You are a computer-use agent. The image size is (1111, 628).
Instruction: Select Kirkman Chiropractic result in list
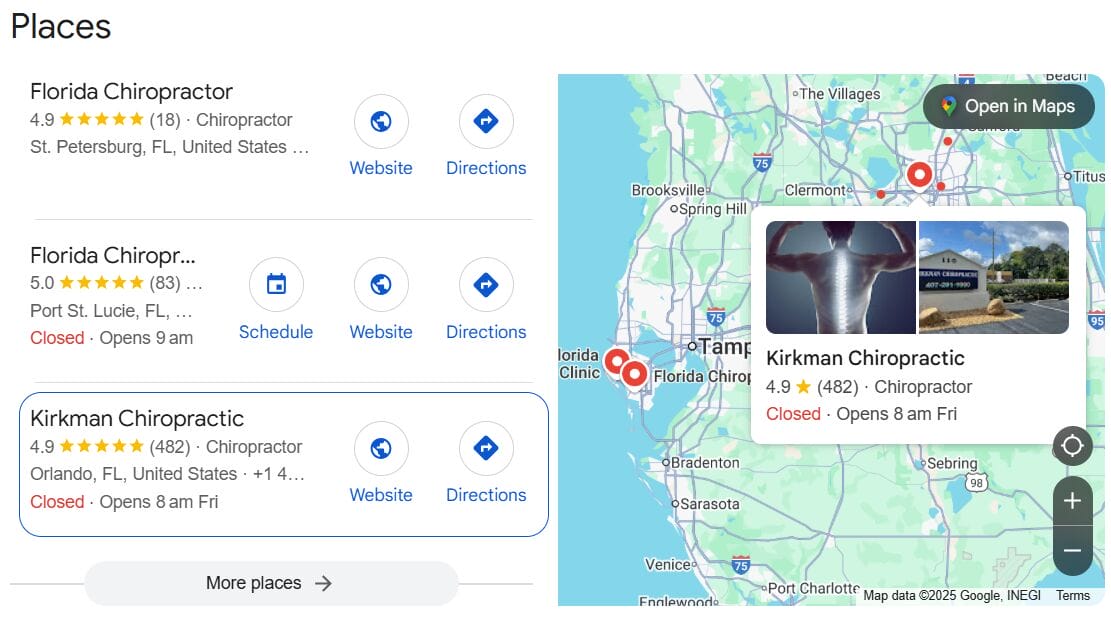(283, 464)
